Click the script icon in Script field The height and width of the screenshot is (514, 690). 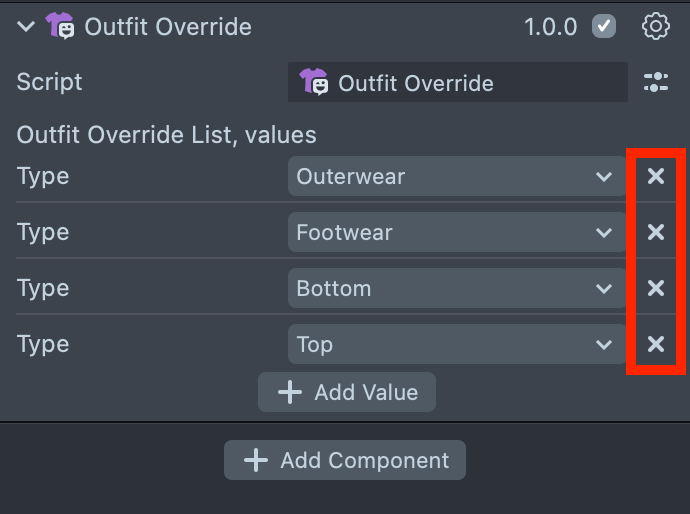[x=314, y=83]
